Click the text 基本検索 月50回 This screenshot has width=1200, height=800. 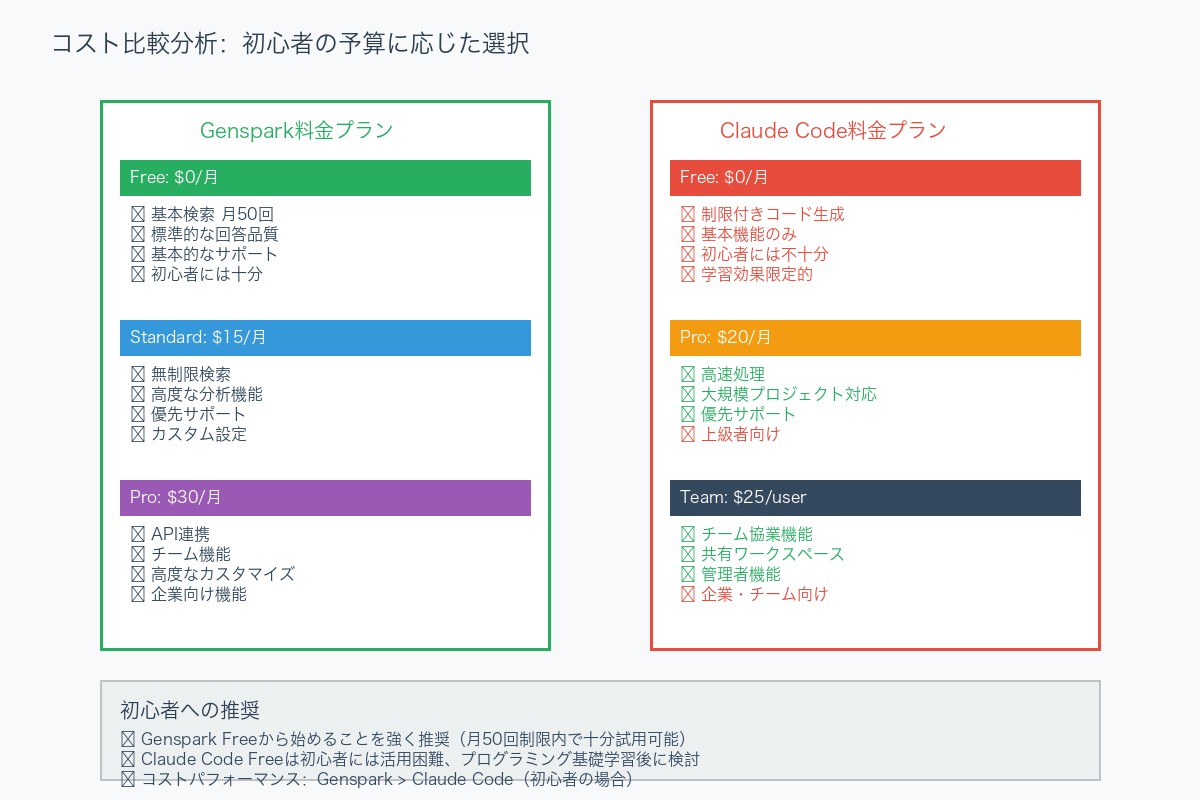[x=212, y=214]
